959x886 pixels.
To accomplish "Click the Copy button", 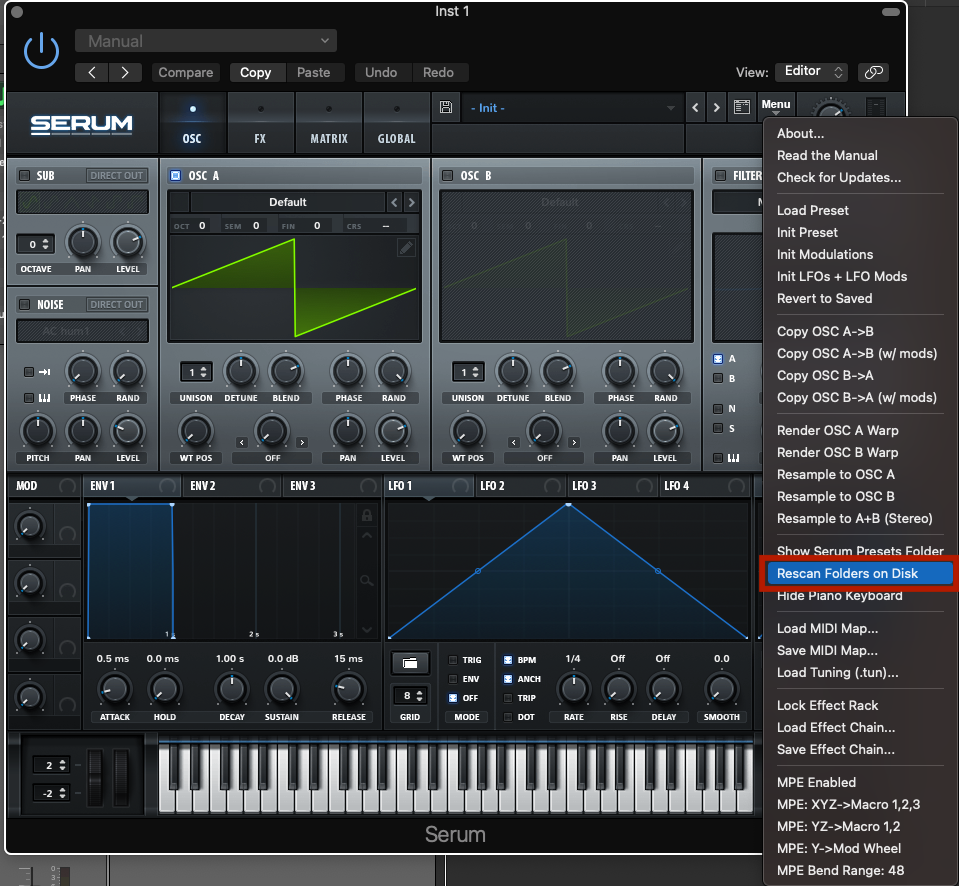I will pyautogui.click(x=255, y=72).
